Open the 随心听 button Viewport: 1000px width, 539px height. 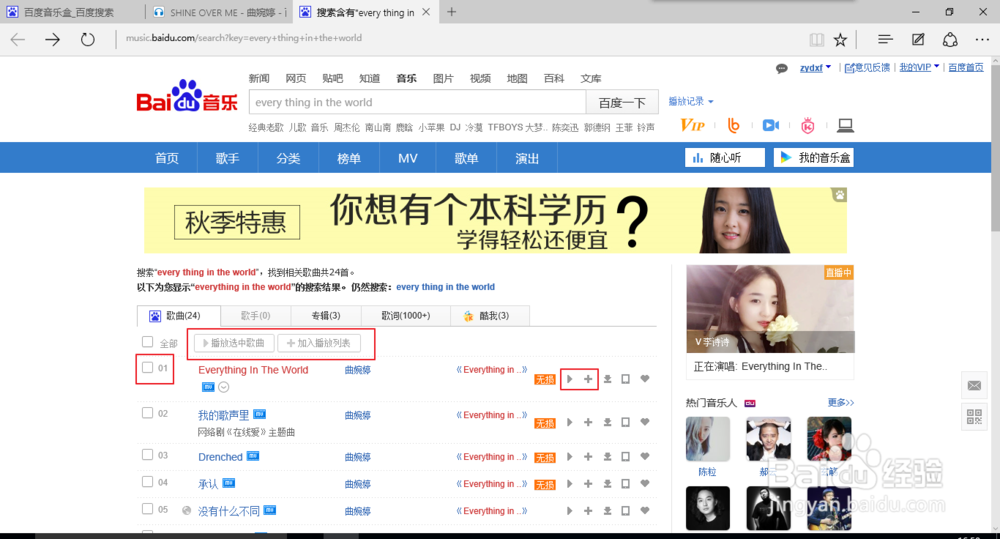tap(724, 158)
